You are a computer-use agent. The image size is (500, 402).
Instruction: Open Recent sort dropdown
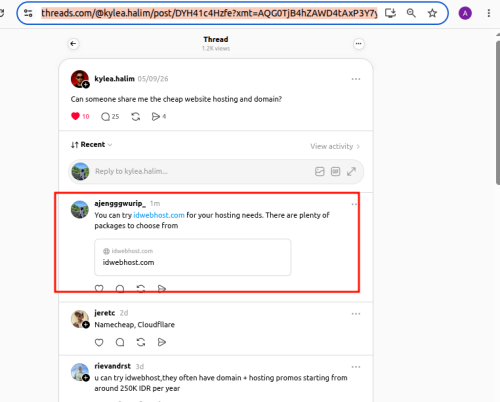click(91, 144)
